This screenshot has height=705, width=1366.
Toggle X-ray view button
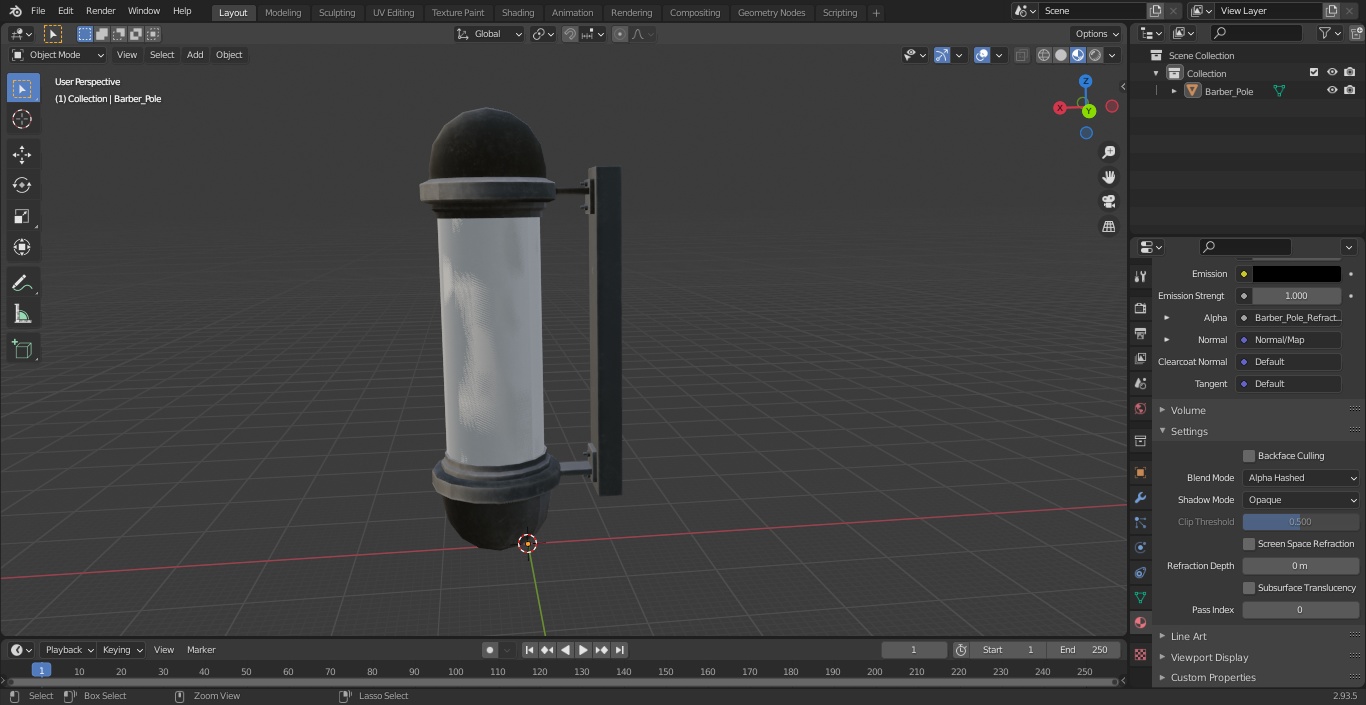[x=1021, y=55]
